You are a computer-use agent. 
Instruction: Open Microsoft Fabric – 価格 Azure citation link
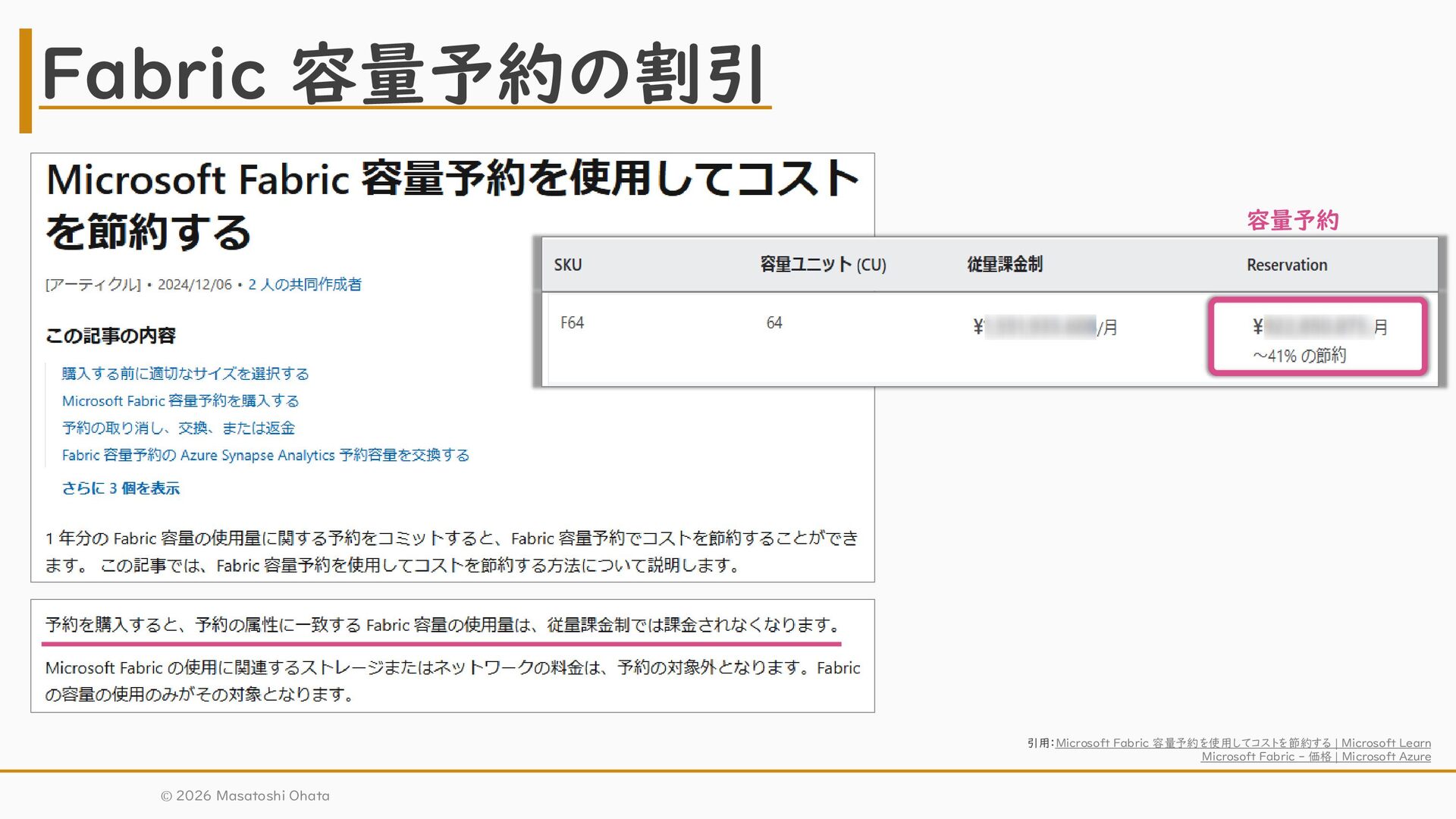[x=1316, y=757]
